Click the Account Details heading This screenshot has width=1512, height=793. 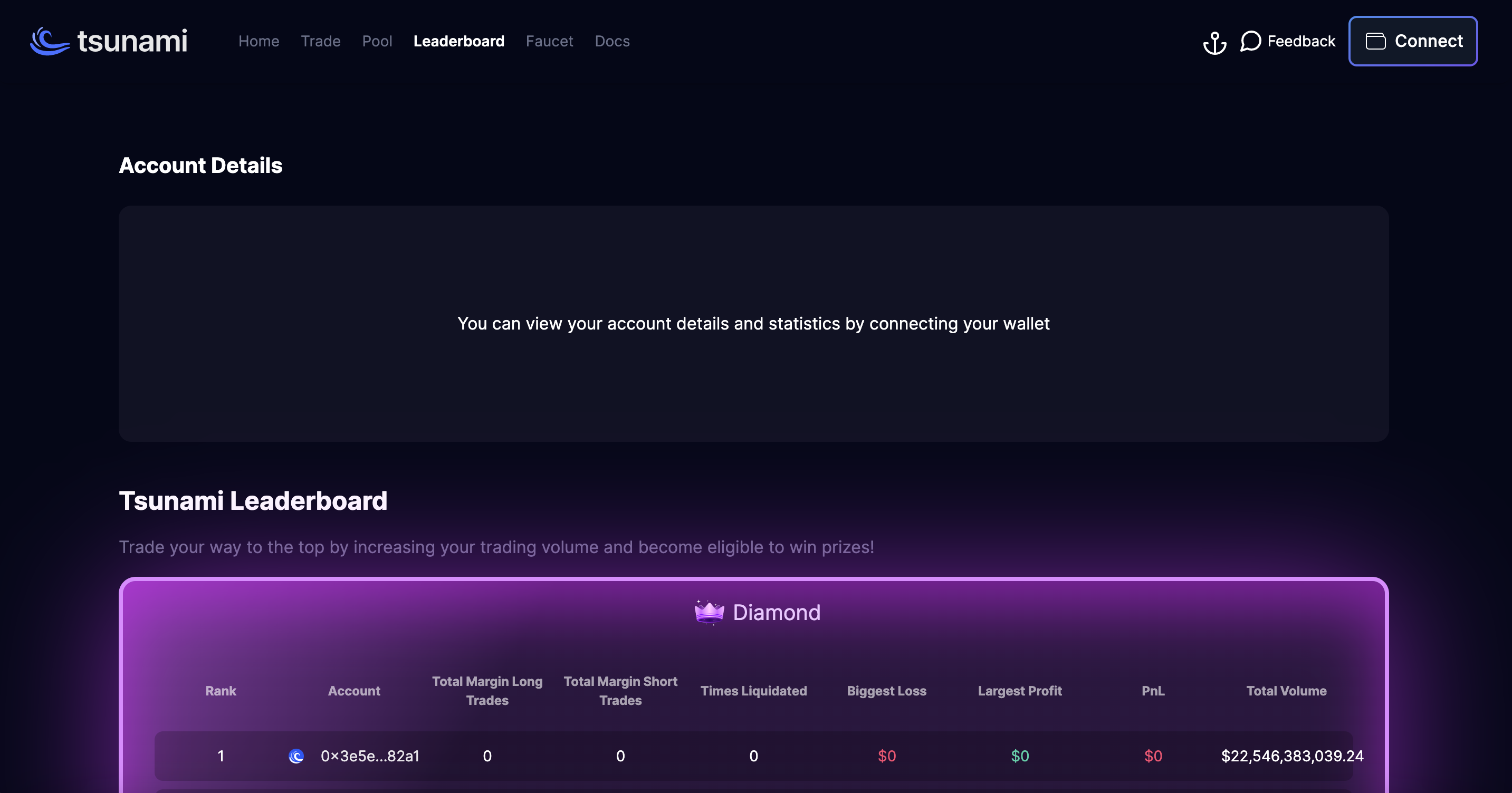click(x=201, y=166)
